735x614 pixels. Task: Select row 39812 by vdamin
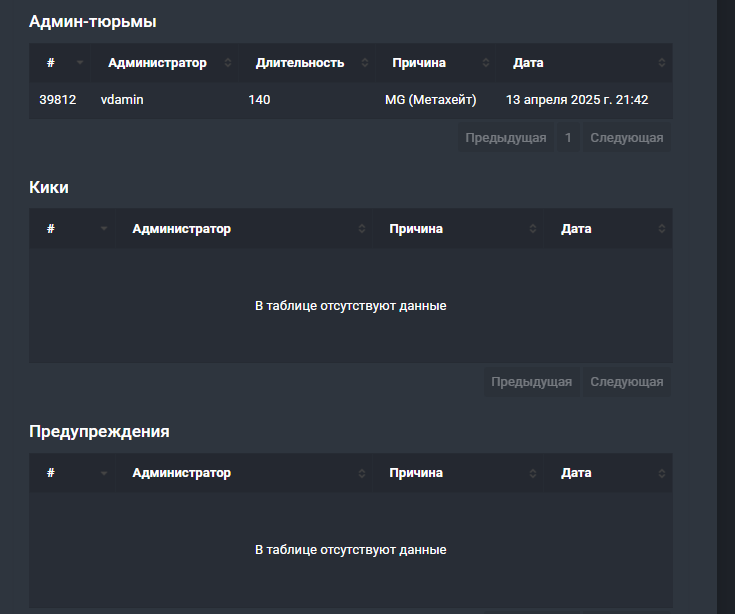351,100
